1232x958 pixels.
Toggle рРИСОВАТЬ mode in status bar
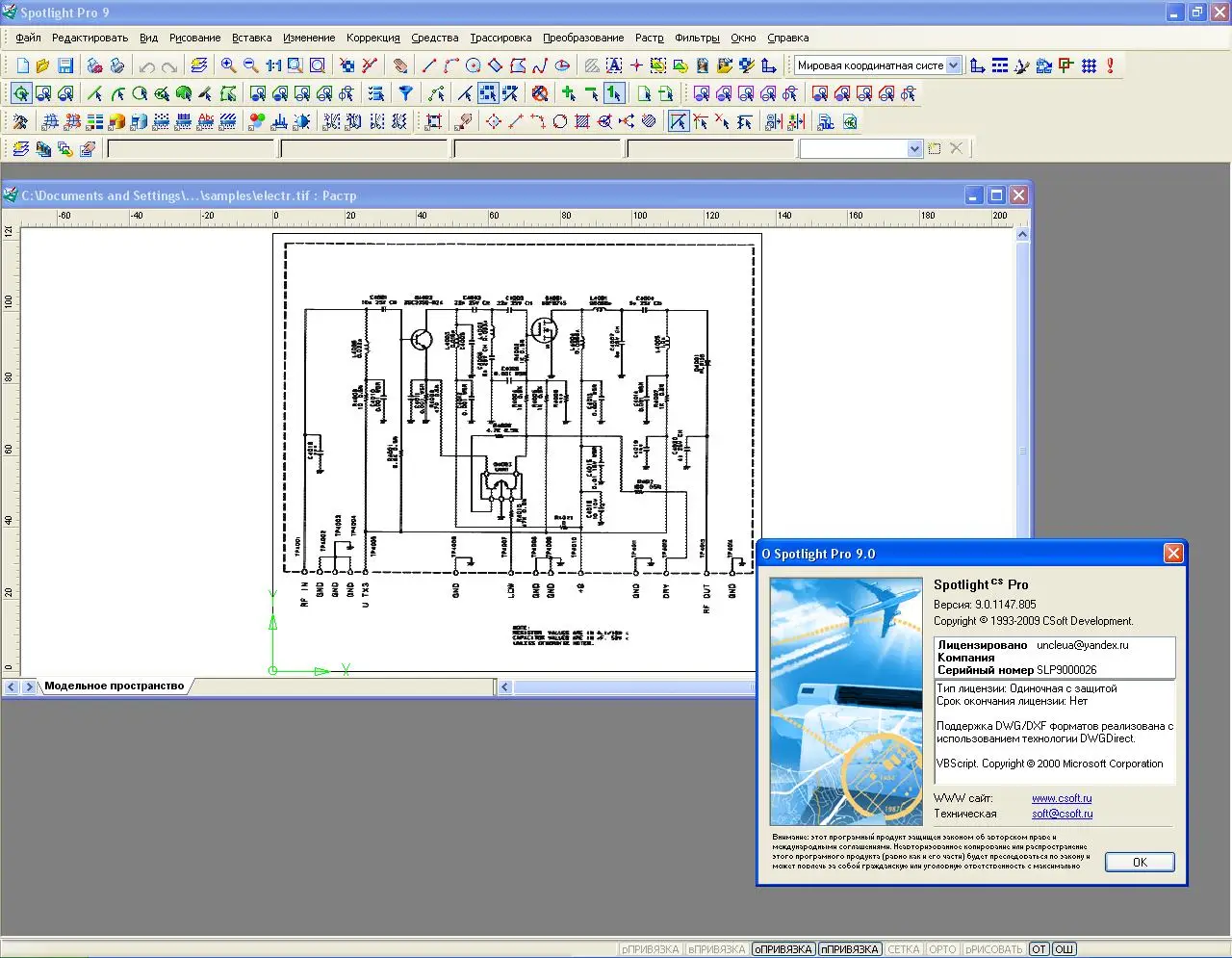[x=994, y=949]
